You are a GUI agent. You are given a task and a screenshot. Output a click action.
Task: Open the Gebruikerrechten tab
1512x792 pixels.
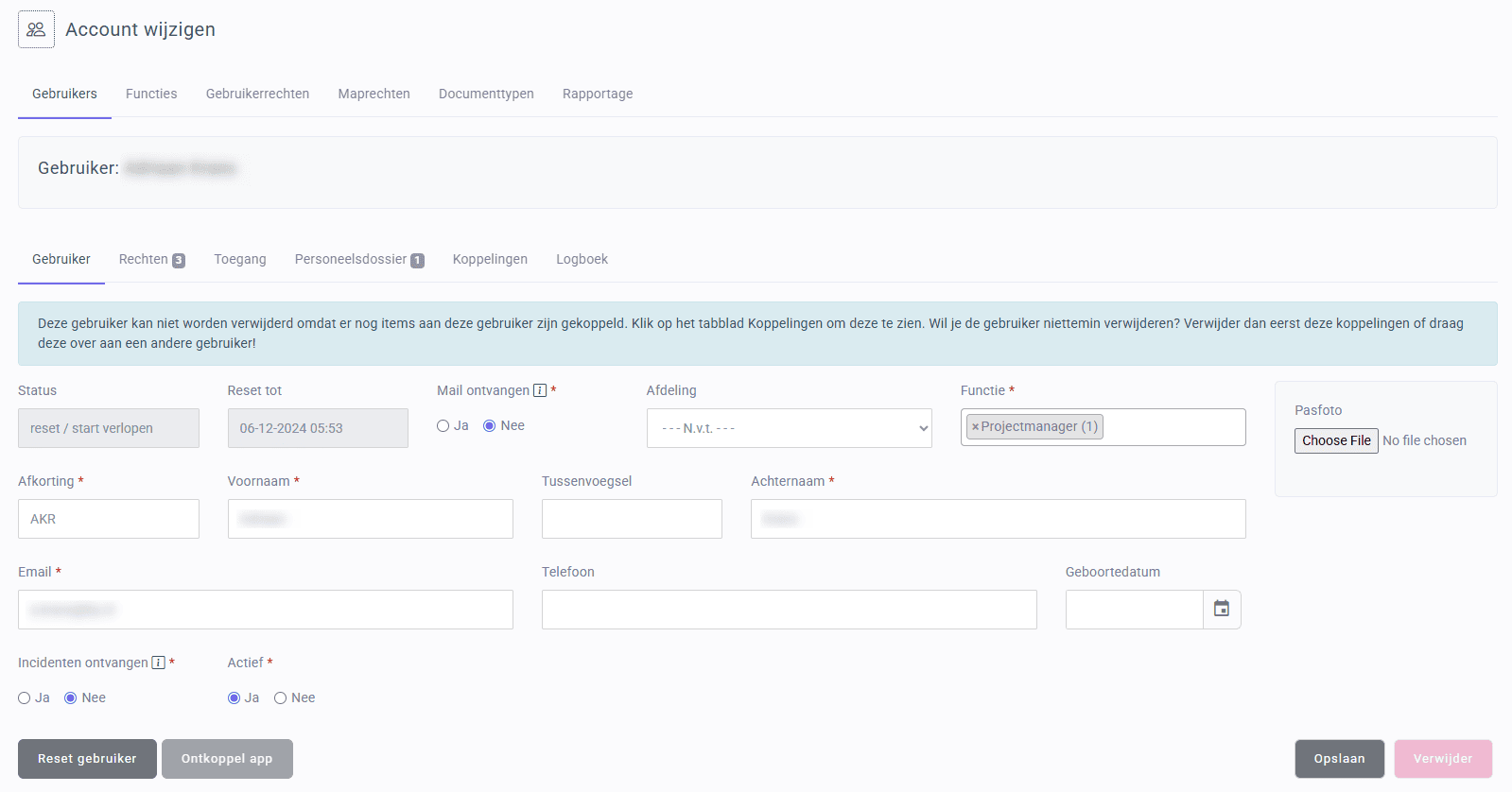click(x=258, y=94)
